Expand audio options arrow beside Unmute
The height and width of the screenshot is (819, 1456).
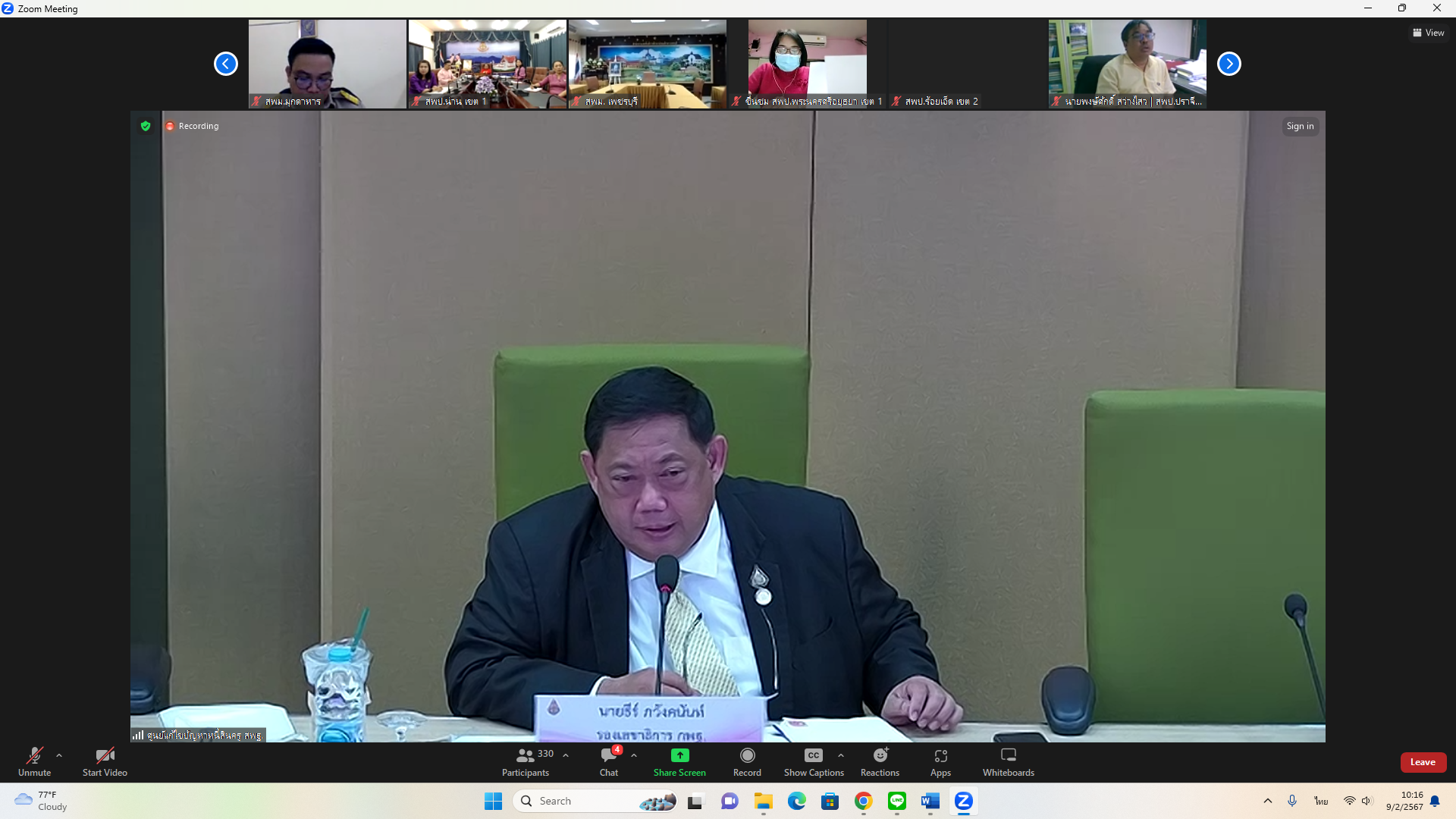click(x=59, y=755)
